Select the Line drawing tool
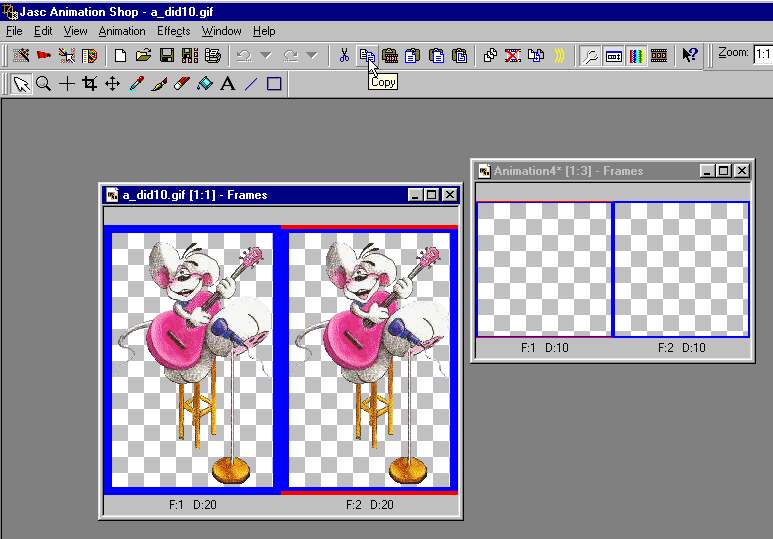 (x=251, y=84)
